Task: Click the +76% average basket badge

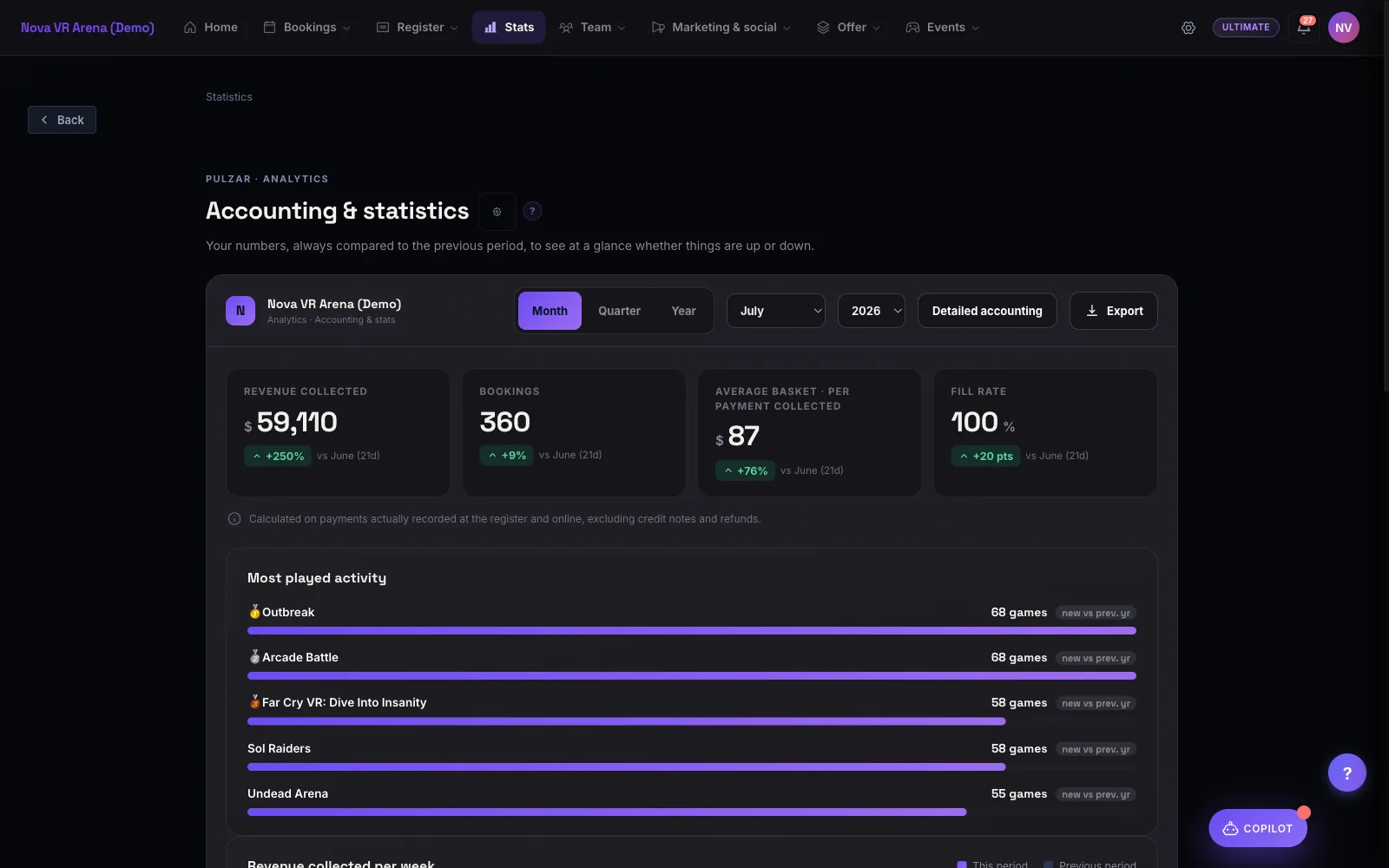Action: pos(745,470)
